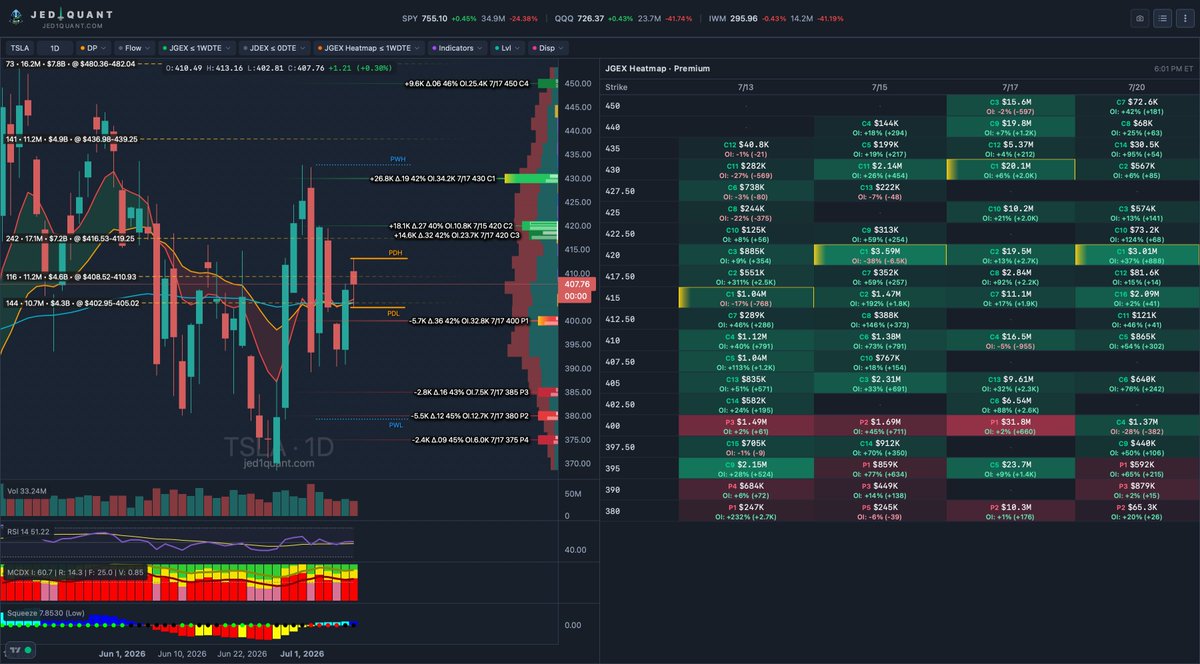Click dark pool level $480.36-482.04 label
Image resolution: width=1200 pixels, height=664 pixels.
[70, 63]
